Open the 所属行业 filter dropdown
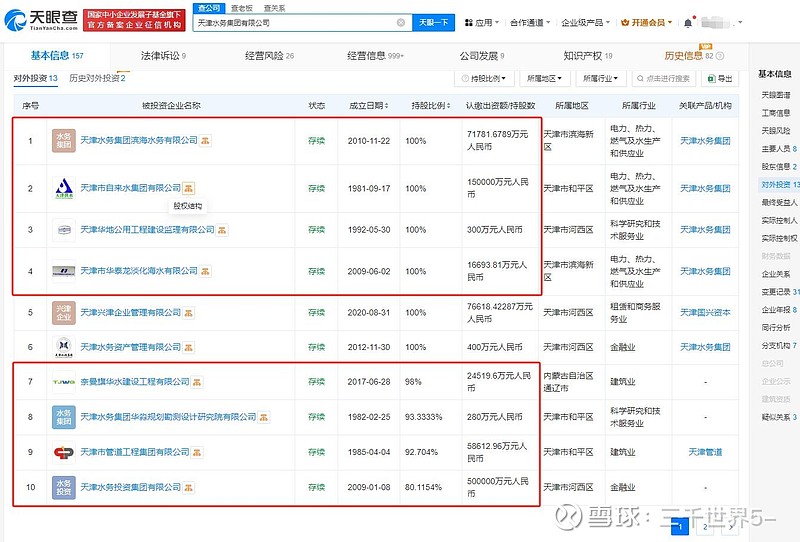Screen dimensions: 800x542 point(600,79)
